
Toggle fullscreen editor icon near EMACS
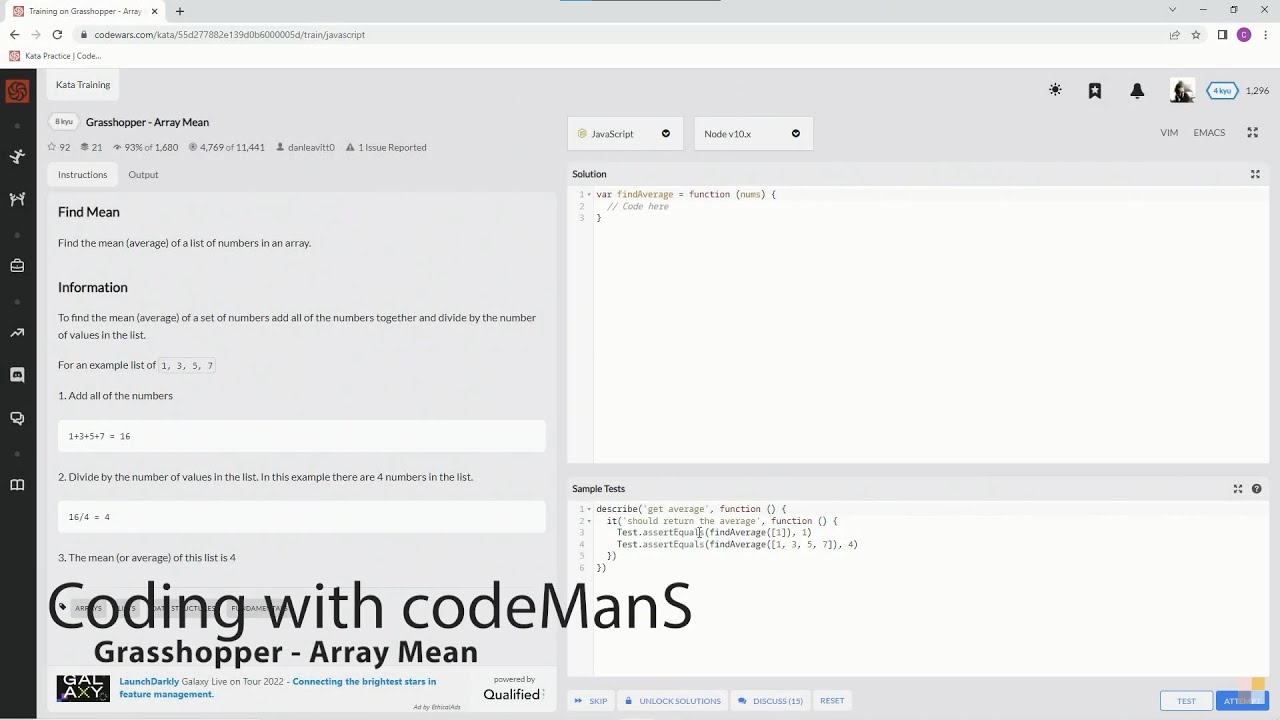tap(1252, 133)
